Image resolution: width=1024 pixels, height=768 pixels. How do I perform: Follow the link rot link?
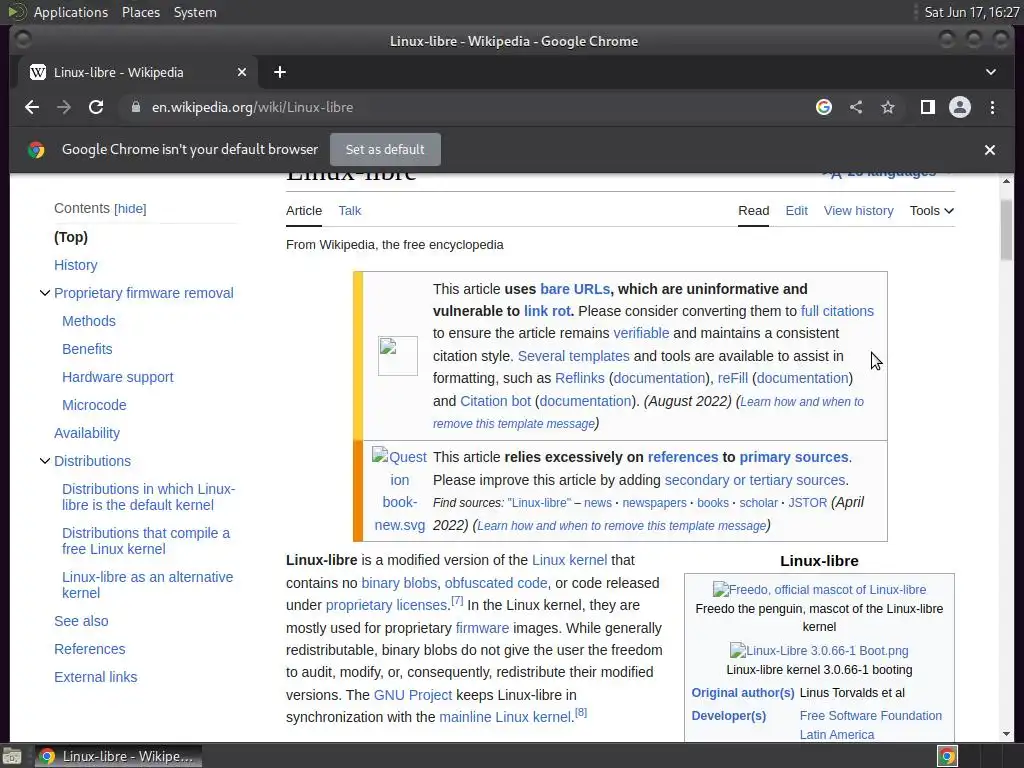click(547, 312)
